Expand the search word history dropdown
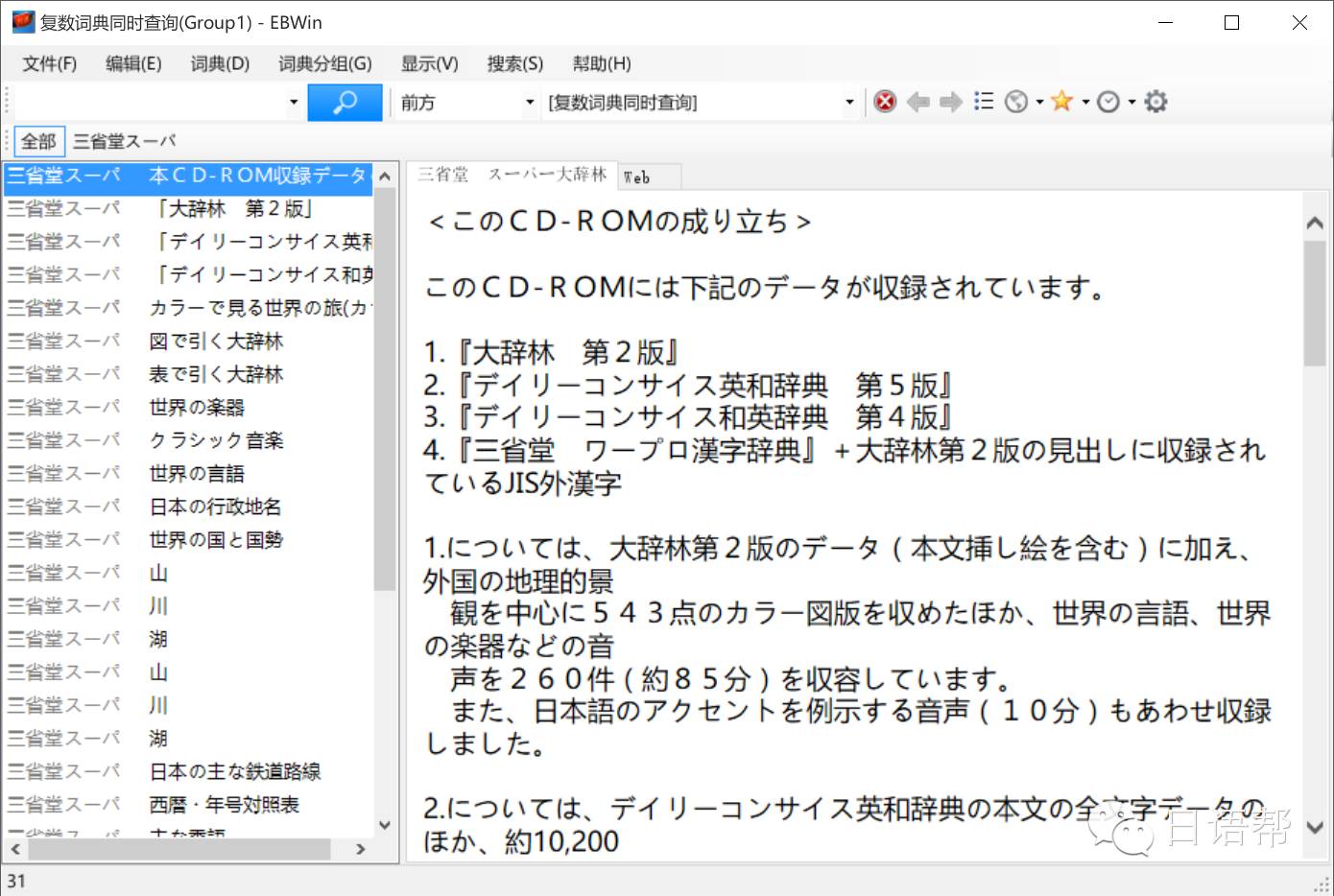1334x896 pixels. (x=294, y=102)
